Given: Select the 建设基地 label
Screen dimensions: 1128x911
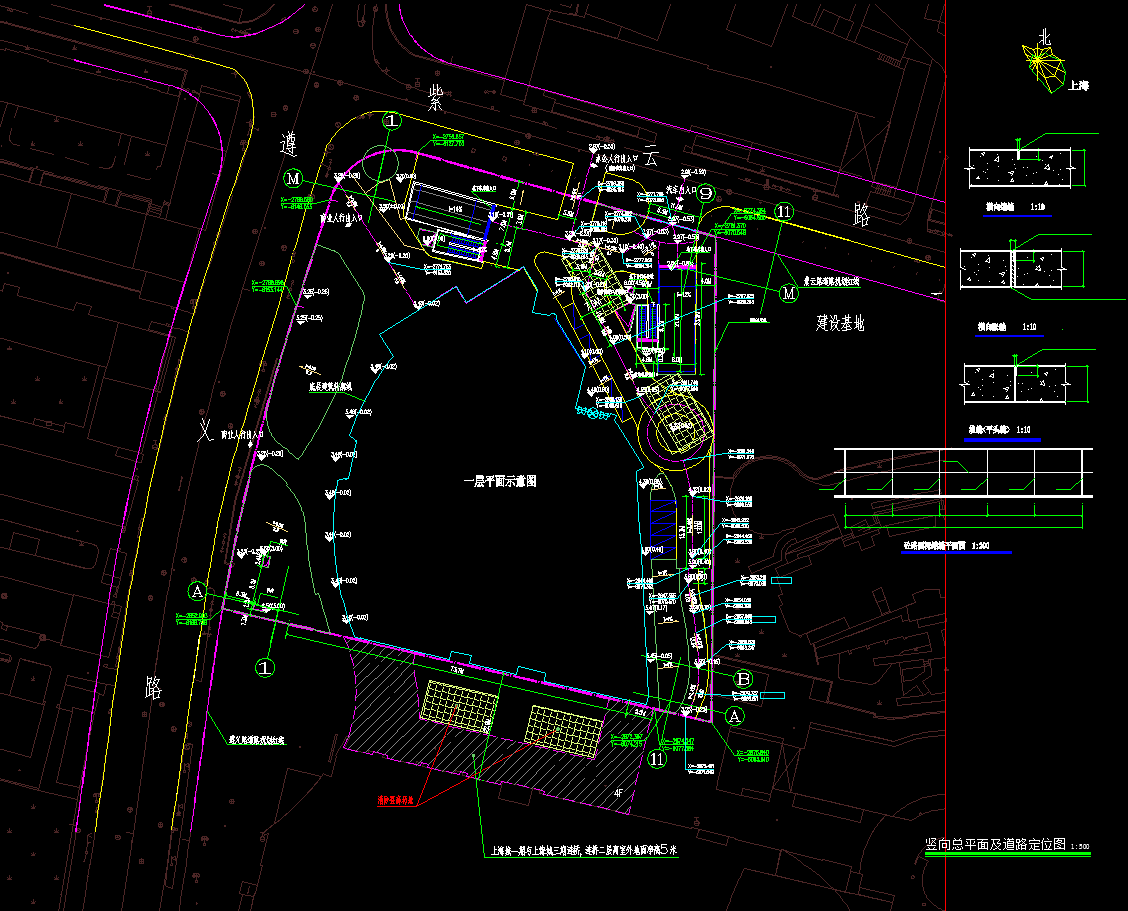Looking at the screenshot, I should pyautogui.click(x=840, y=324).
